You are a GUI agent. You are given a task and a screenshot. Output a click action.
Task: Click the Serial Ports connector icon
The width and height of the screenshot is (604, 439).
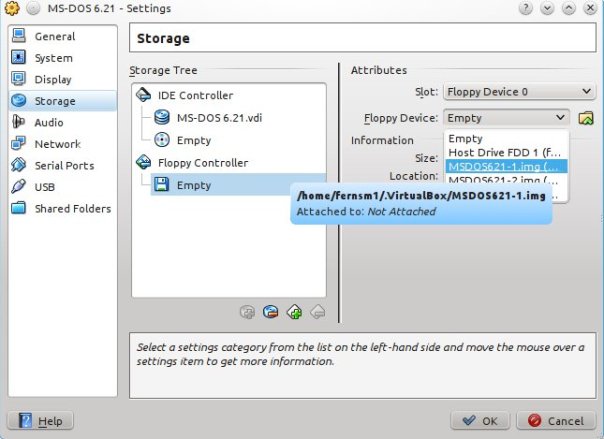point(18,165)
